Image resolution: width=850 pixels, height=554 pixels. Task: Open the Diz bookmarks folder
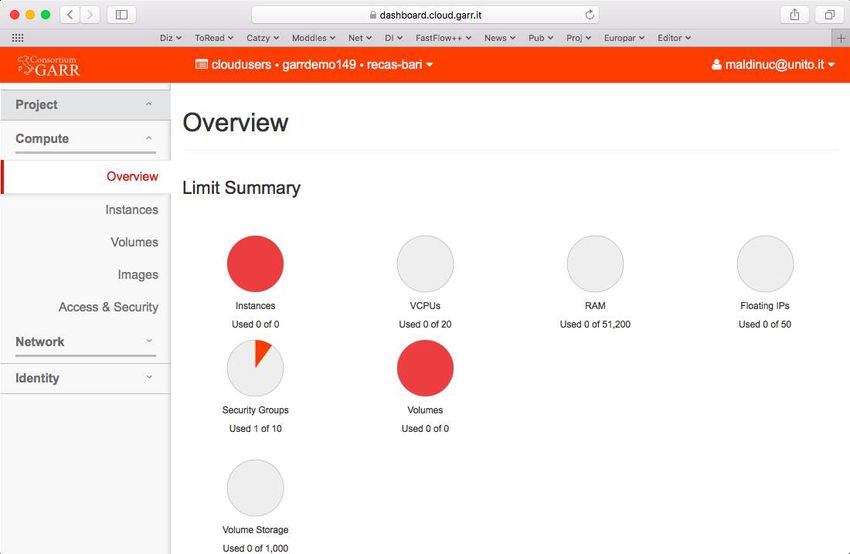click(x=171, y=38)
